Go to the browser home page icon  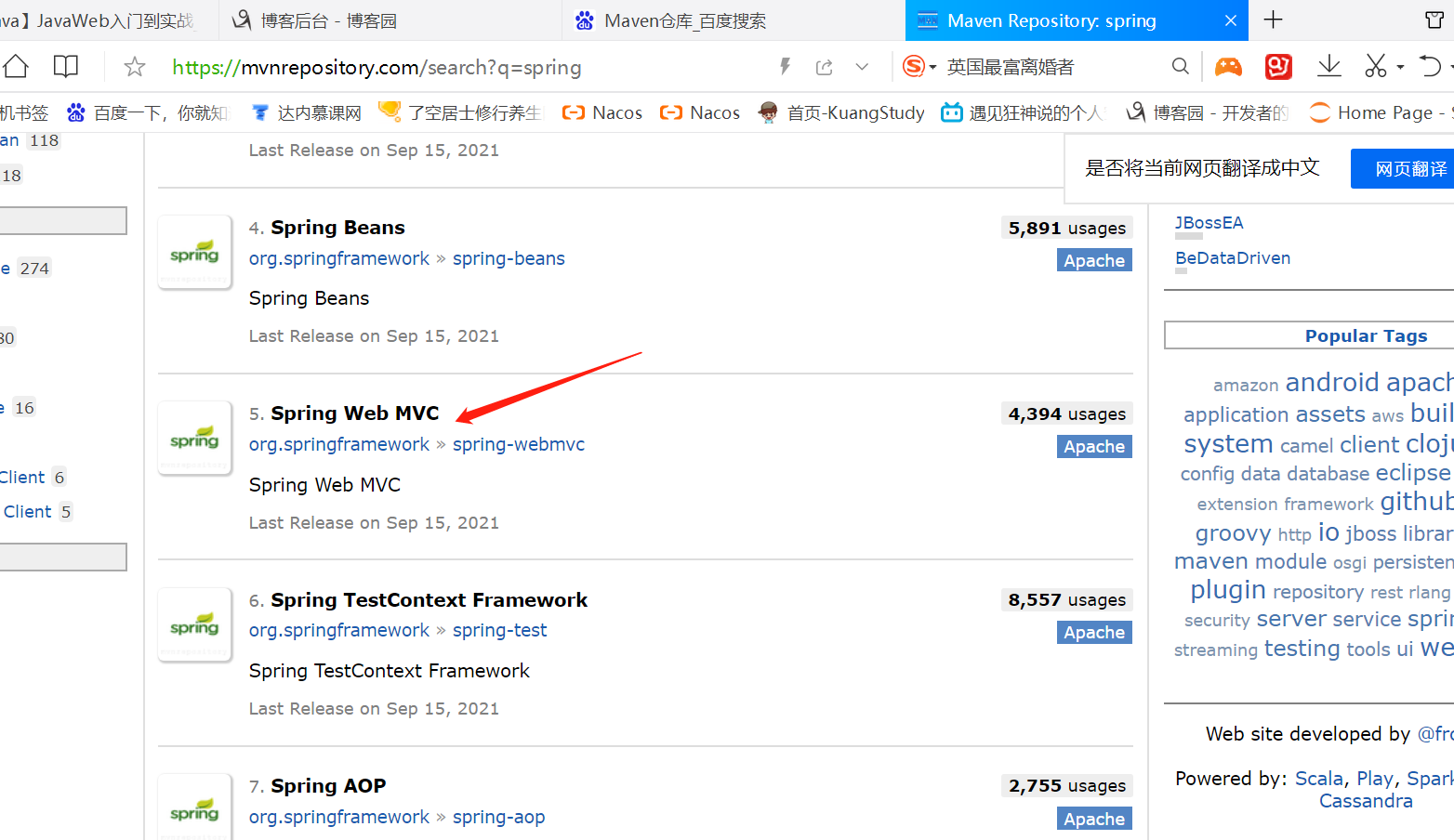tap(16, 66)
